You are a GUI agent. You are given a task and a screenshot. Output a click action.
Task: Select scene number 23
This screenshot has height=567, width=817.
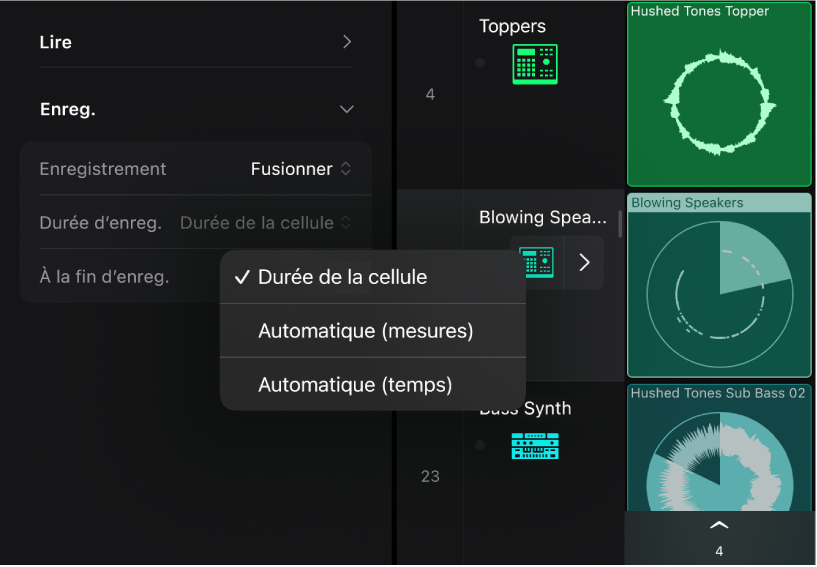(x=430, y=476)
